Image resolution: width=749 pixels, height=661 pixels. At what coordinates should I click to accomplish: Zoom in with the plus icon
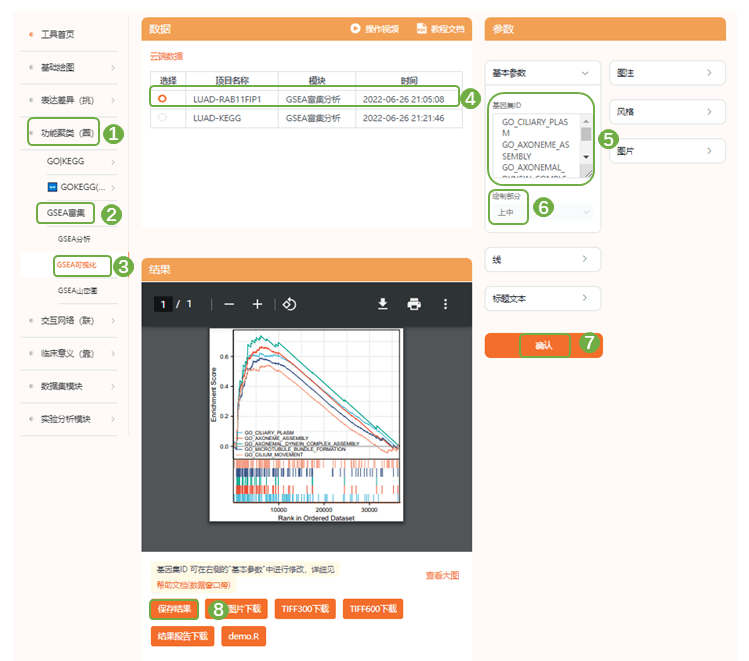pos(257,304)
